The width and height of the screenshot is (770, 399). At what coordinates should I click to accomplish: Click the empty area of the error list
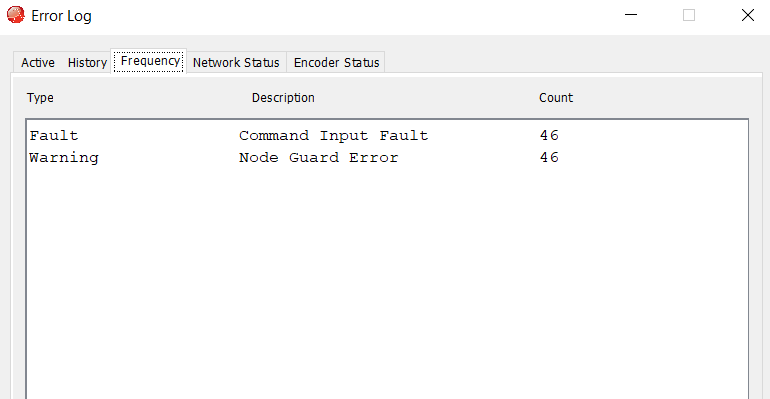[387, 282]
